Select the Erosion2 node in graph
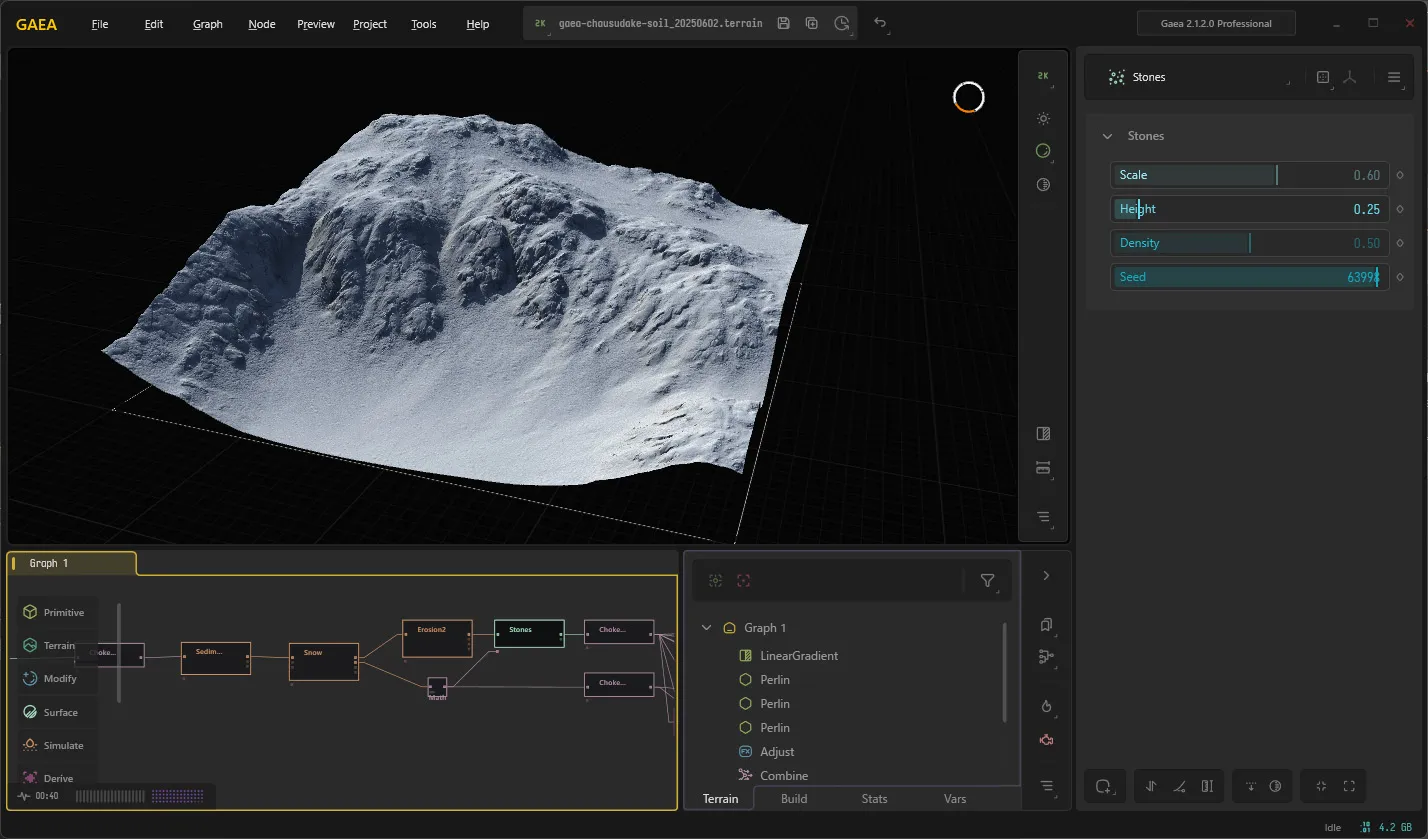Viewport: 1428px width, 839px height. 437,638
